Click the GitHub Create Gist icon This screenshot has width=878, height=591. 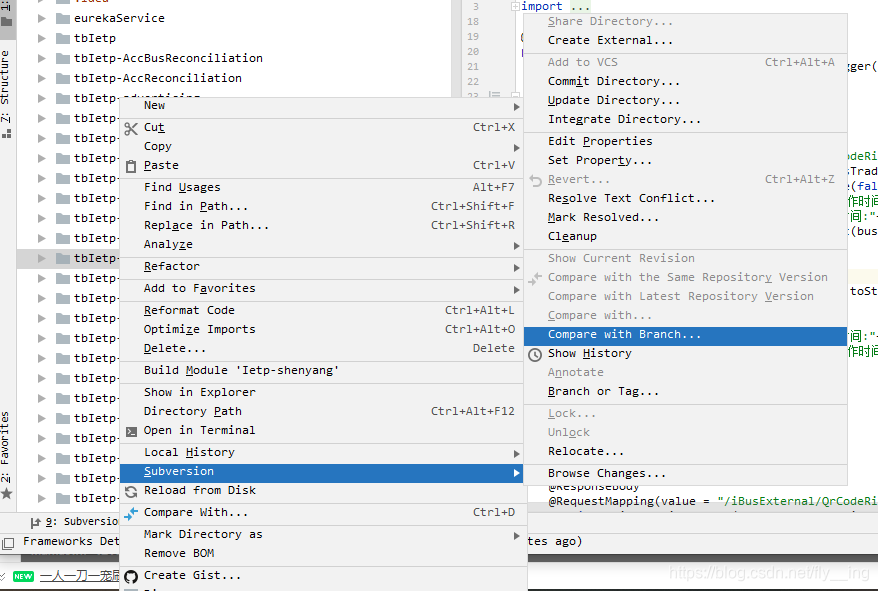[131, 576]
